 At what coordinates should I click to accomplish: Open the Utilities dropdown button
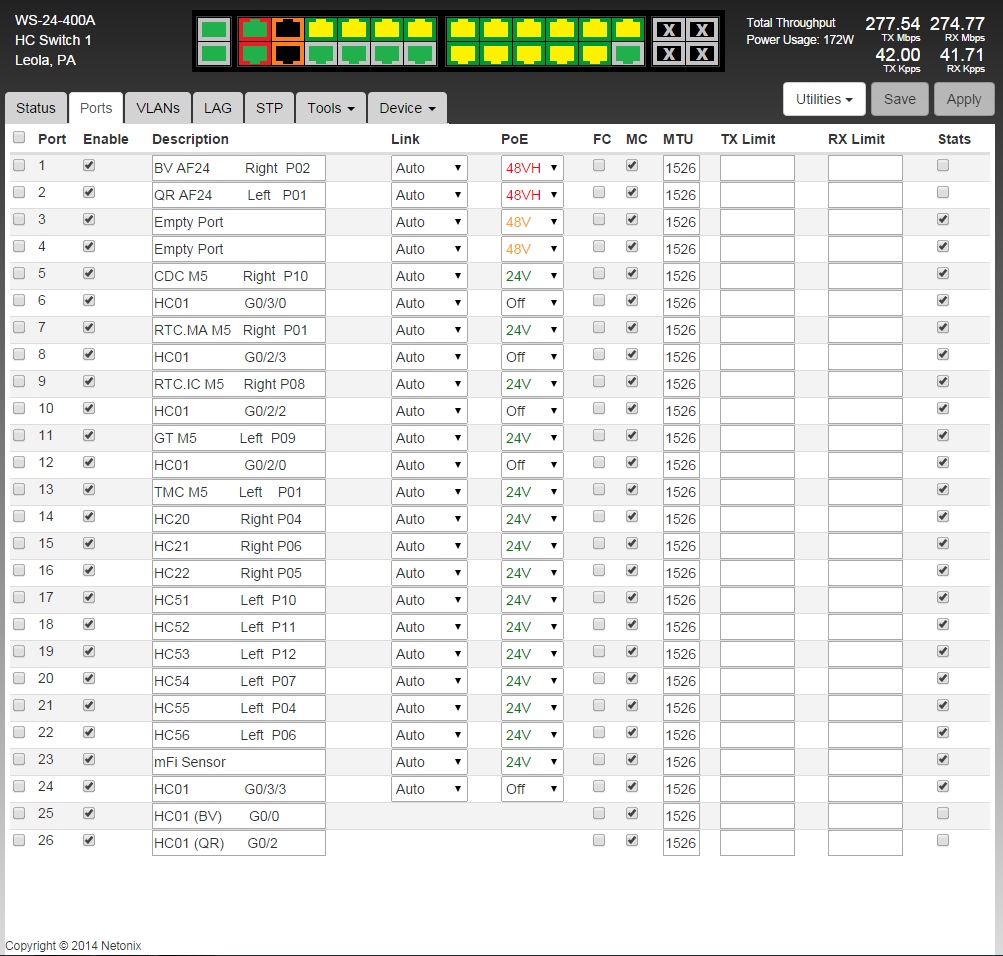point(824,99)
